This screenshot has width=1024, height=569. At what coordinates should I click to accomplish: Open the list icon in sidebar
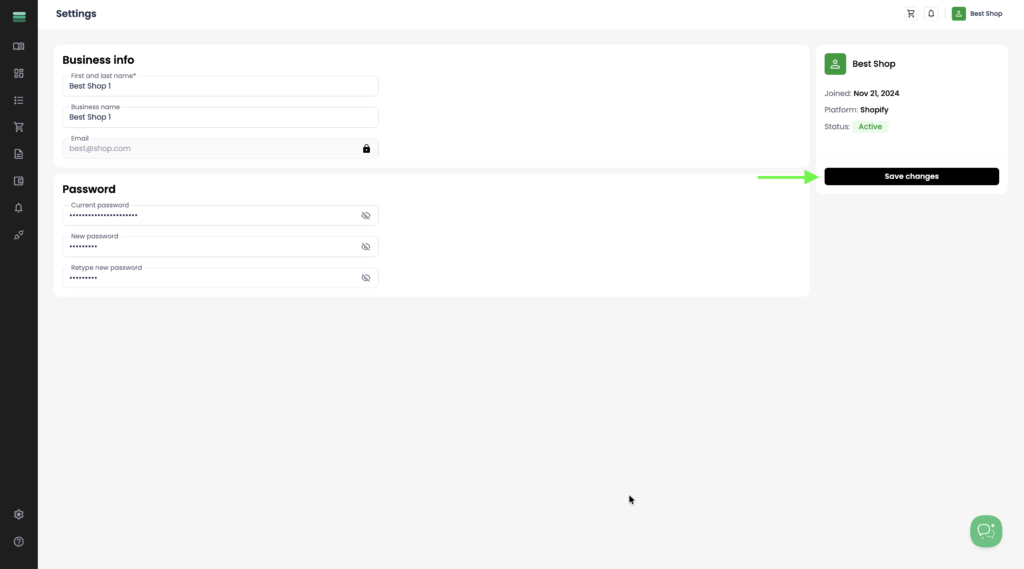click(x=19, y=101)
